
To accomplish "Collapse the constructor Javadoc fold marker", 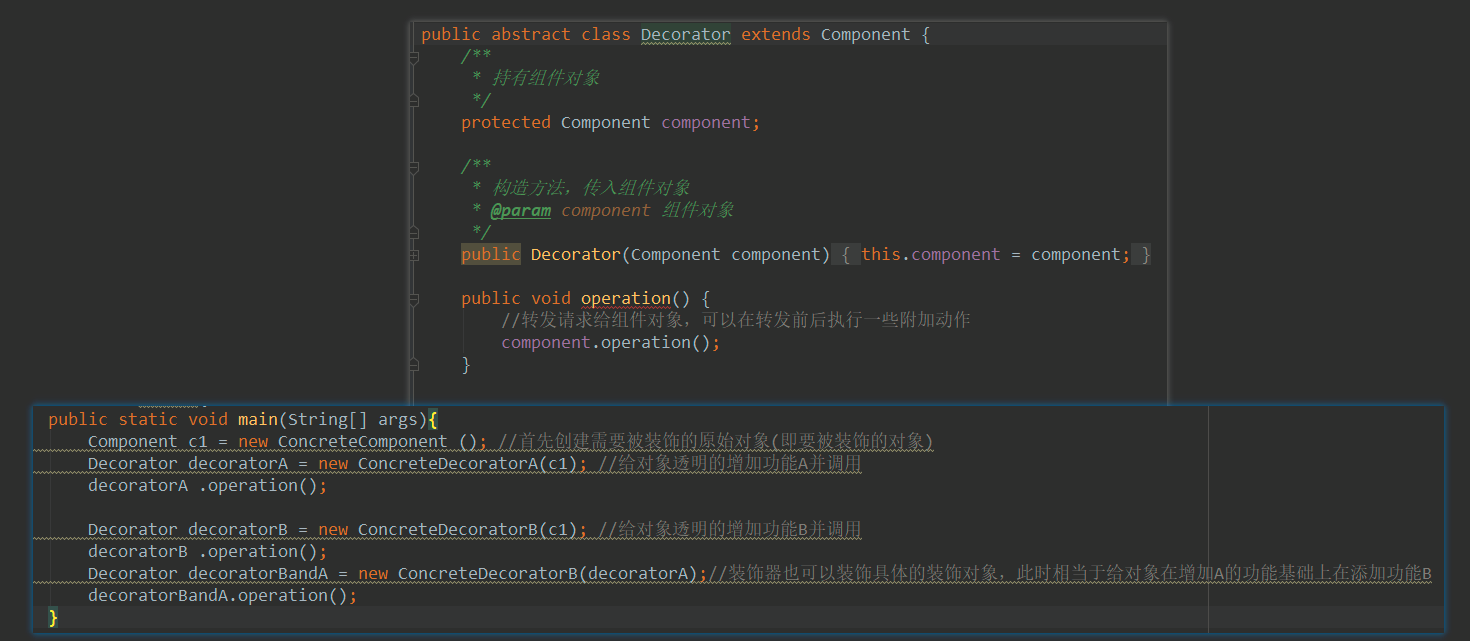I will pos(414,167).
